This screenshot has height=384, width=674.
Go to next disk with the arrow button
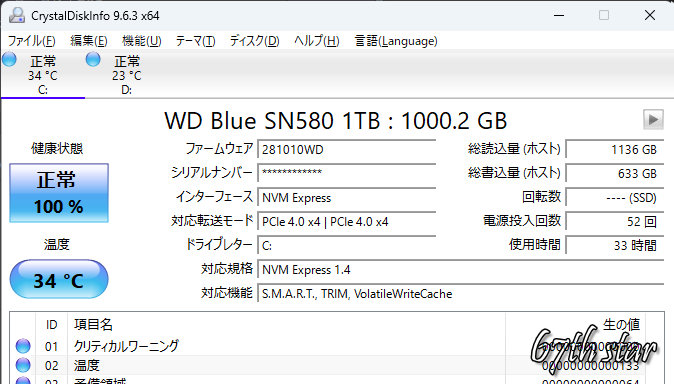(x=653, y=120)
